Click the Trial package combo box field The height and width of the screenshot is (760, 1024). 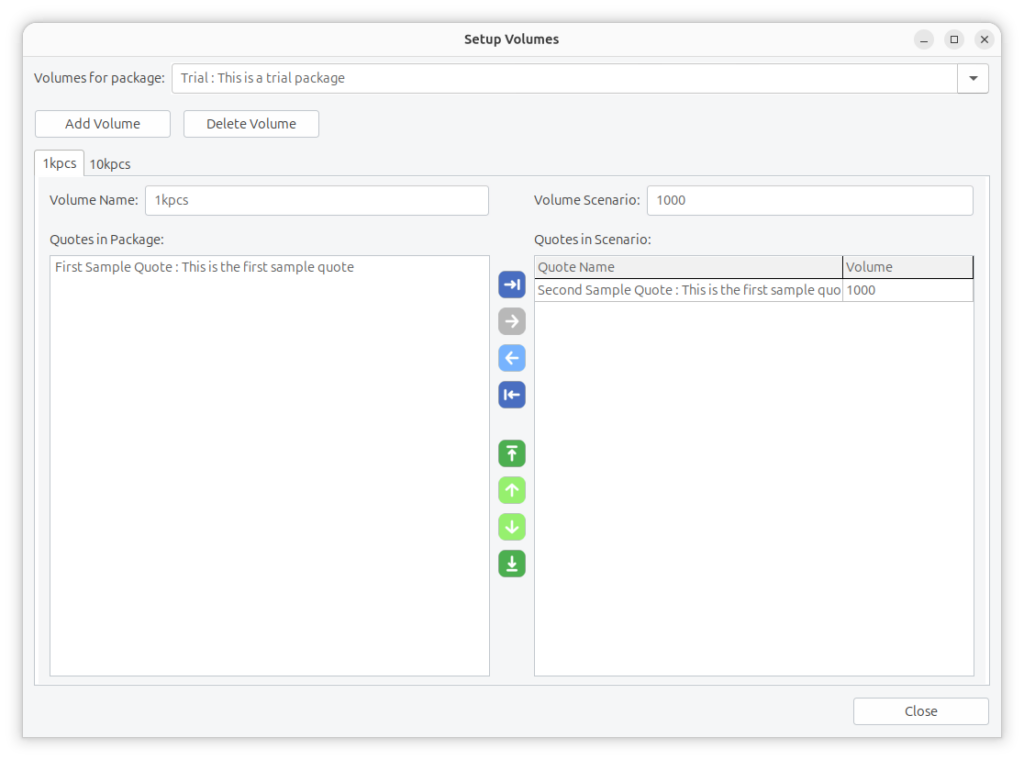coord(564,78)
